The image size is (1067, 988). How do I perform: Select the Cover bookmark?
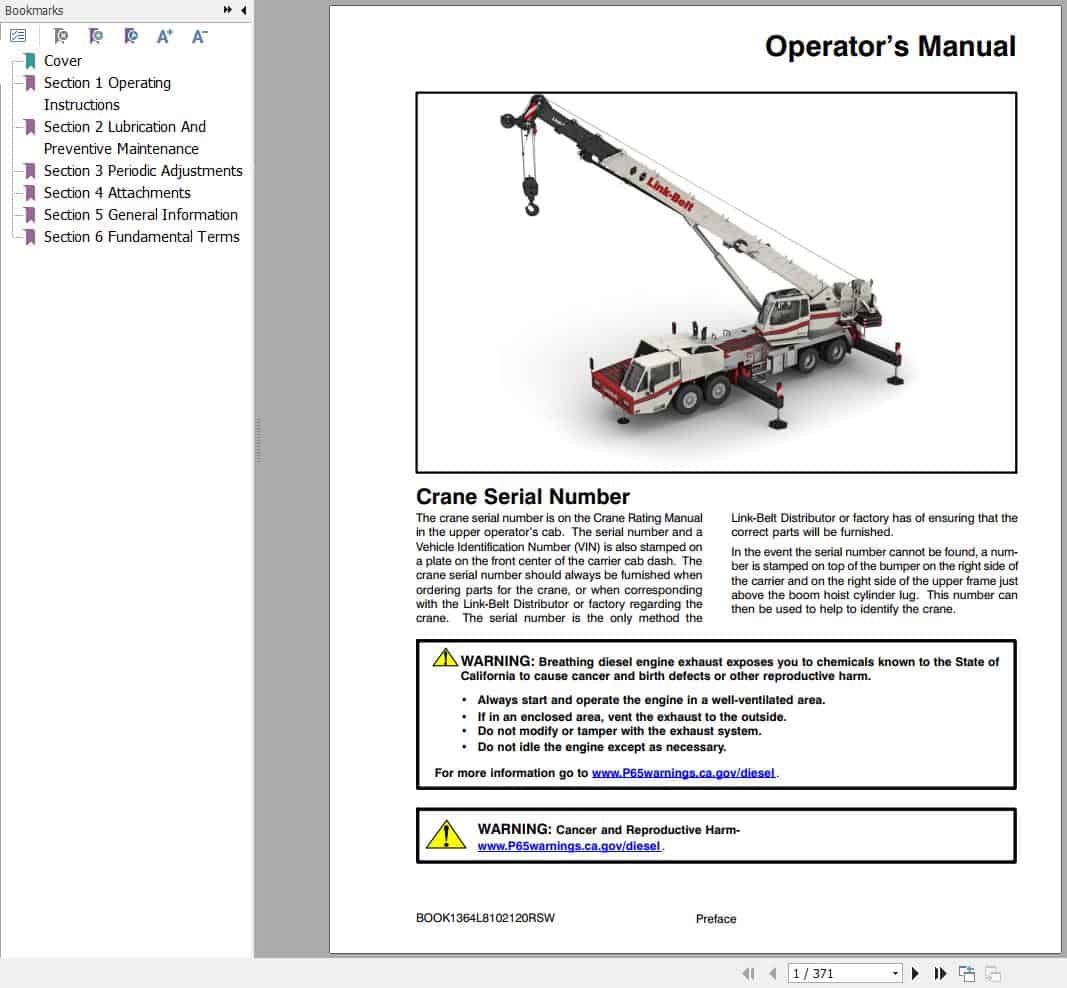tap(63, 61)
